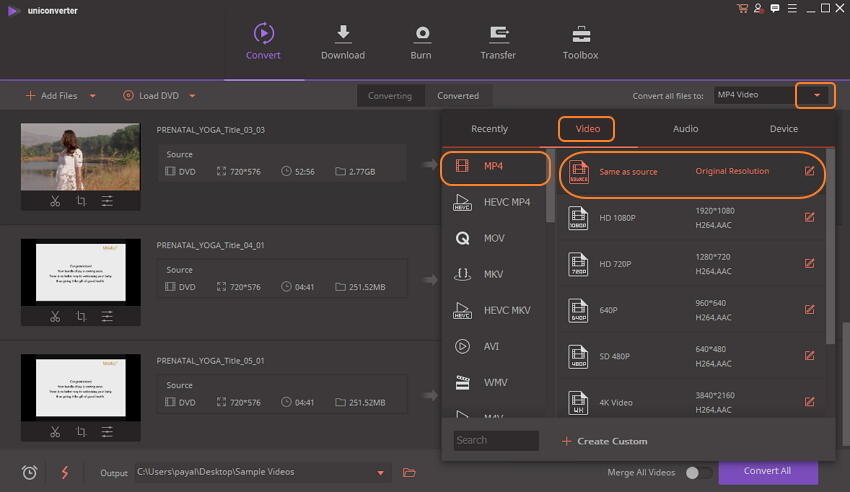This screenshot has height=492, width=850.
Task: Expand the Output path dropdown
Action: (x=381, y=473)
